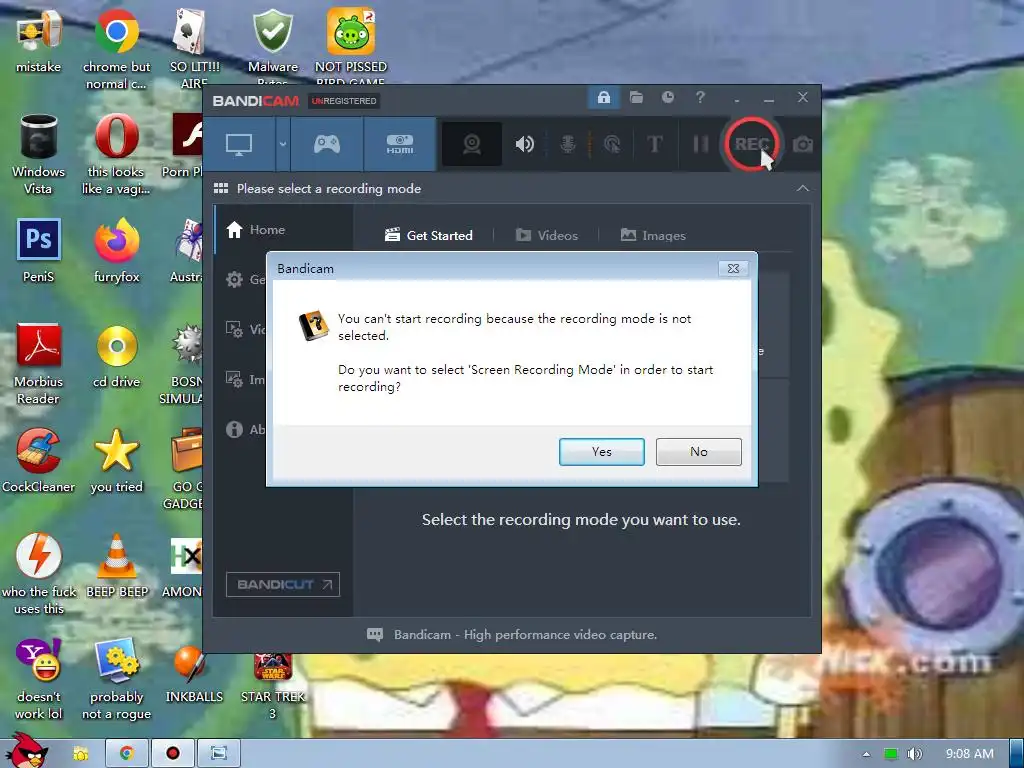This screenshot has height=768, width=1024.
Task: Click the grid icon beside recording mode prompt
Action: (x=221, y=188)
